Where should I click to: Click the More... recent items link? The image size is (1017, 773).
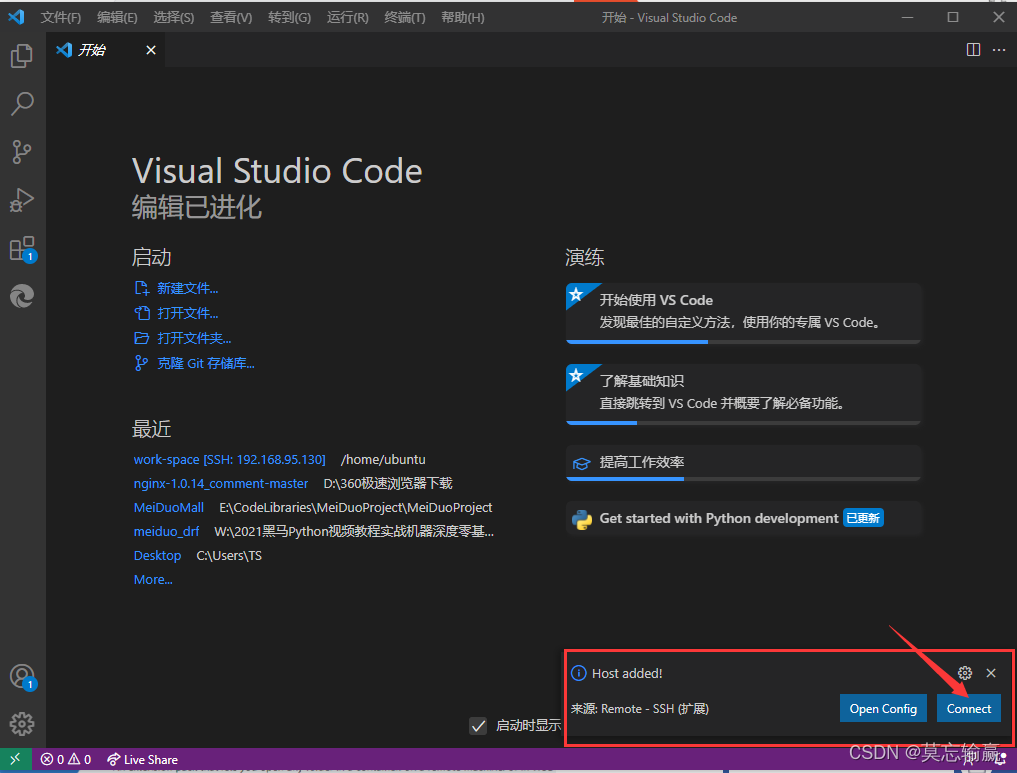click(153, 579)
